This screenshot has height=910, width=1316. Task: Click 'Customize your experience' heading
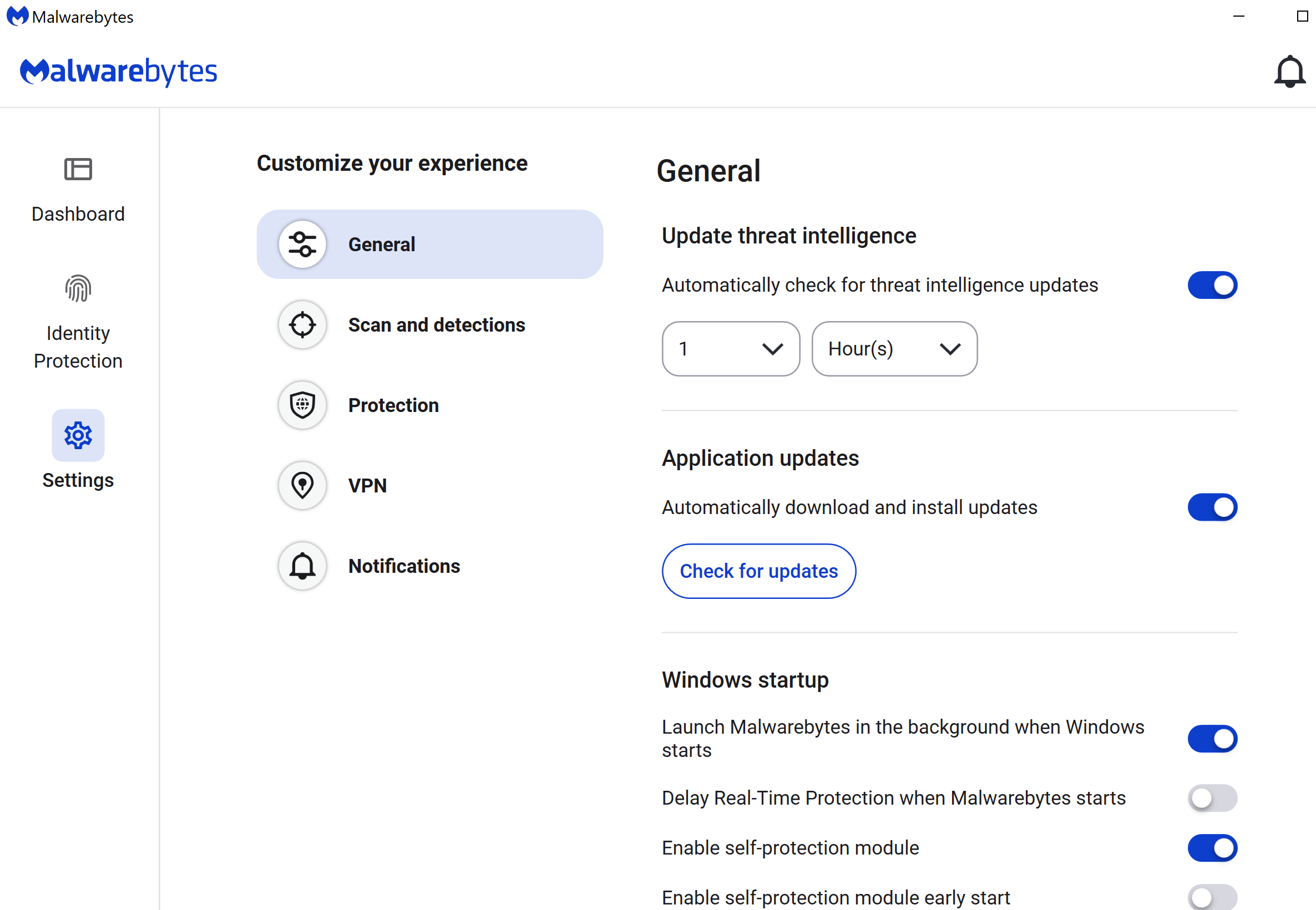392,164
